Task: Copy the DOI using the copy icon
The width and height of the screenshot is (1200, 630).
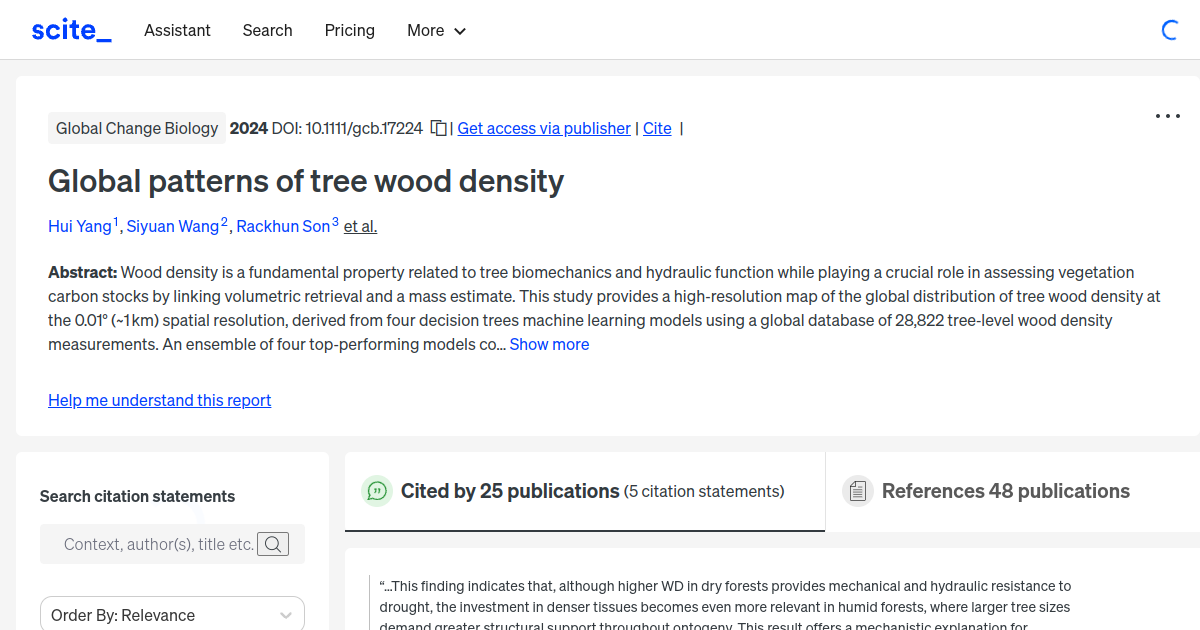Action: pyautogui.click(x=438, y=128)
